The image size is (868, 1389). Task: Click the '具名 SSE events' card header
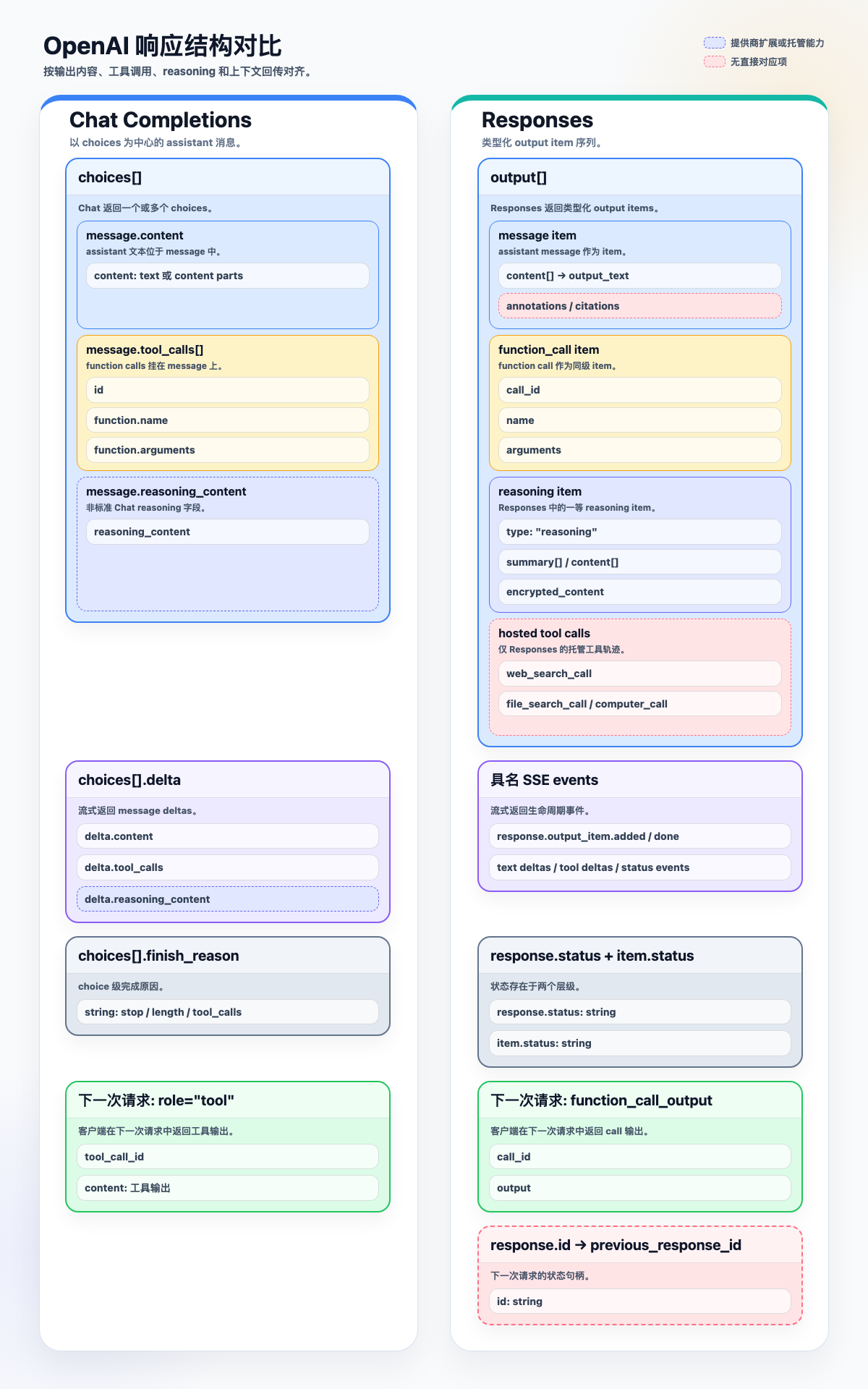(640, 780)
